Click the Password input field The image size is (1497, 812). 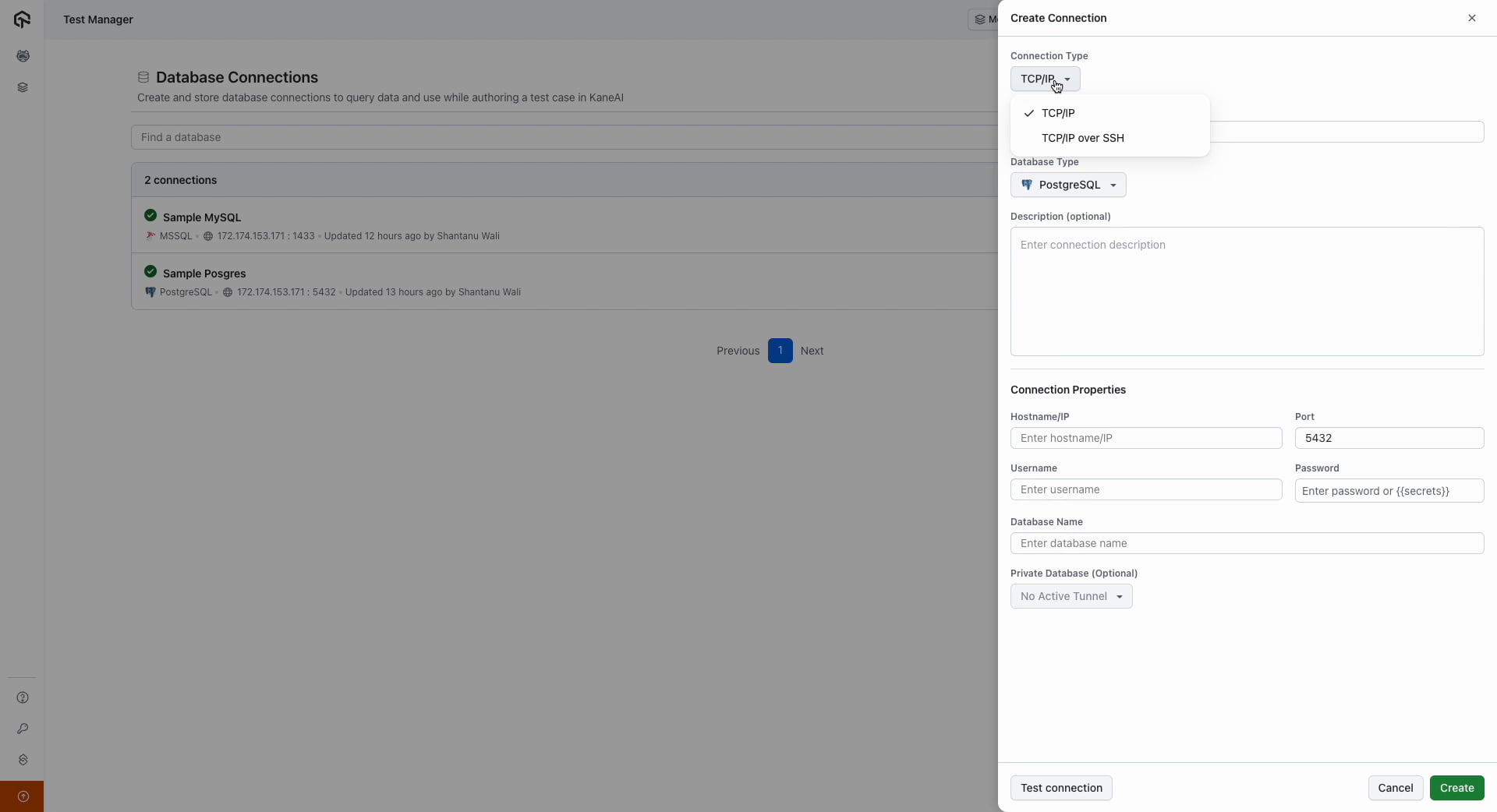(1389, 491)
